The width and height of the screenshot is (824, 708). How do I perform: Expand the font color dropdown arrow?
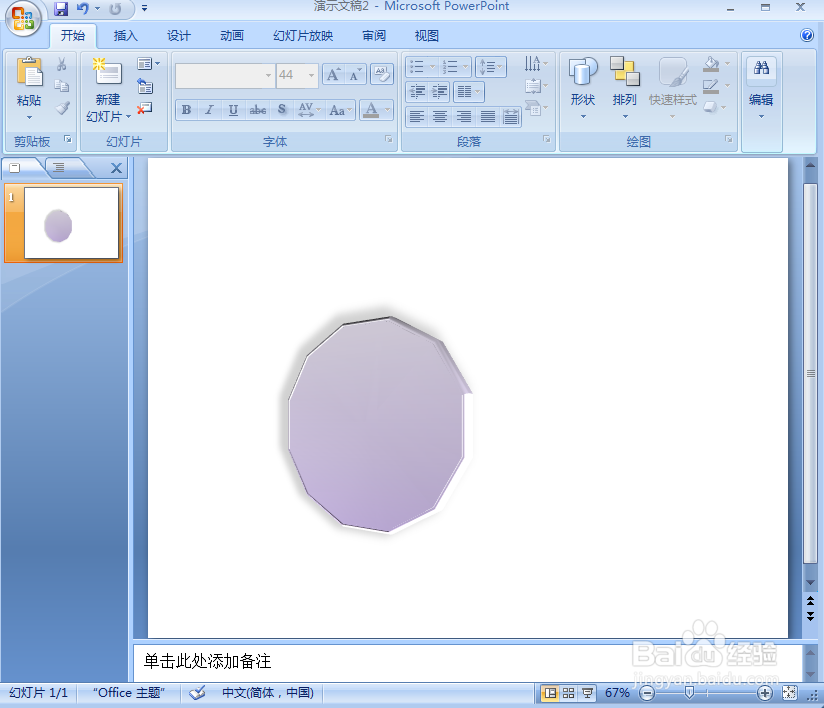point(388,110)
